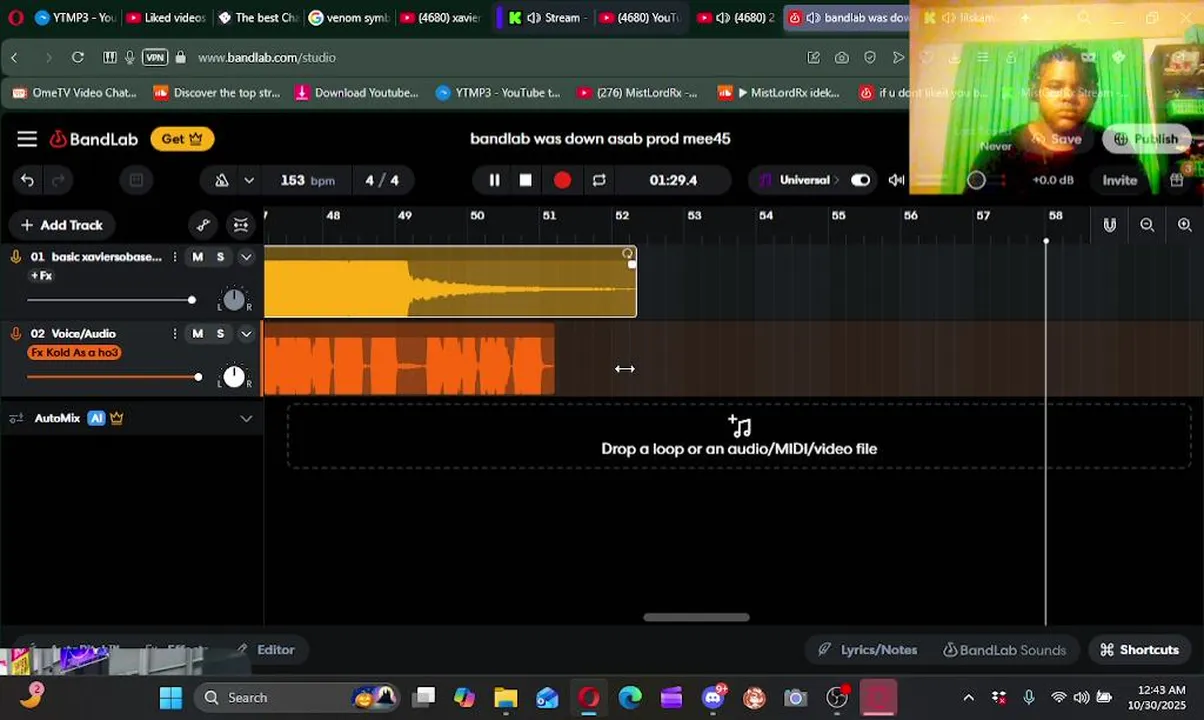Expand track 01 chevron
This screenshot has width=1204, height=720.
[246, 257]
